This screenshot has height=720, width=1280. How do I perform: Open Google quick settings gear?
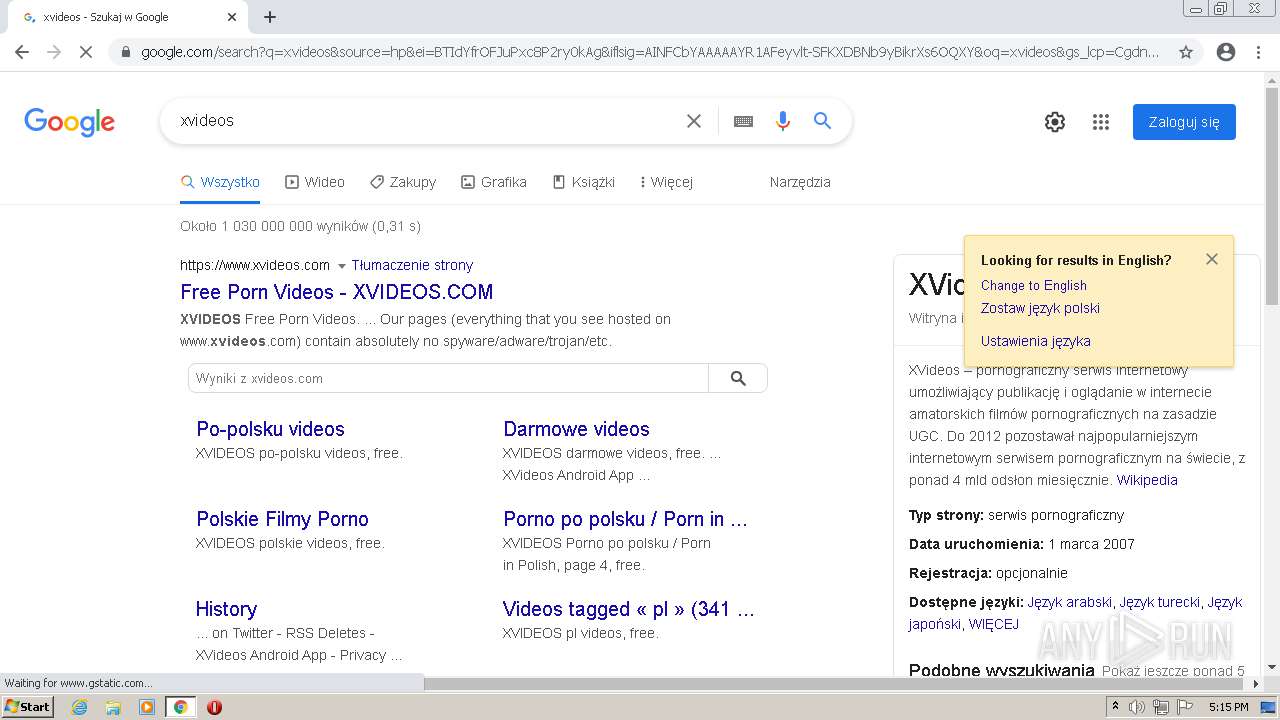1055,122
